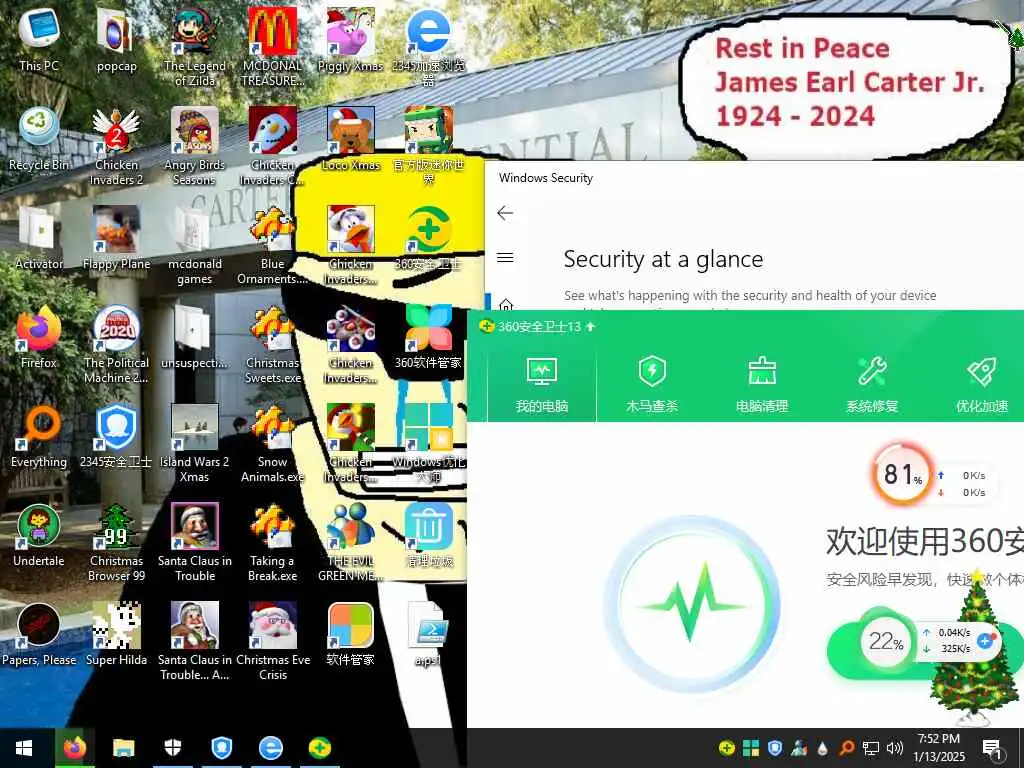1024x768 pixels.
Task: Open the a.ps1 script file
Action: (428, 634)
